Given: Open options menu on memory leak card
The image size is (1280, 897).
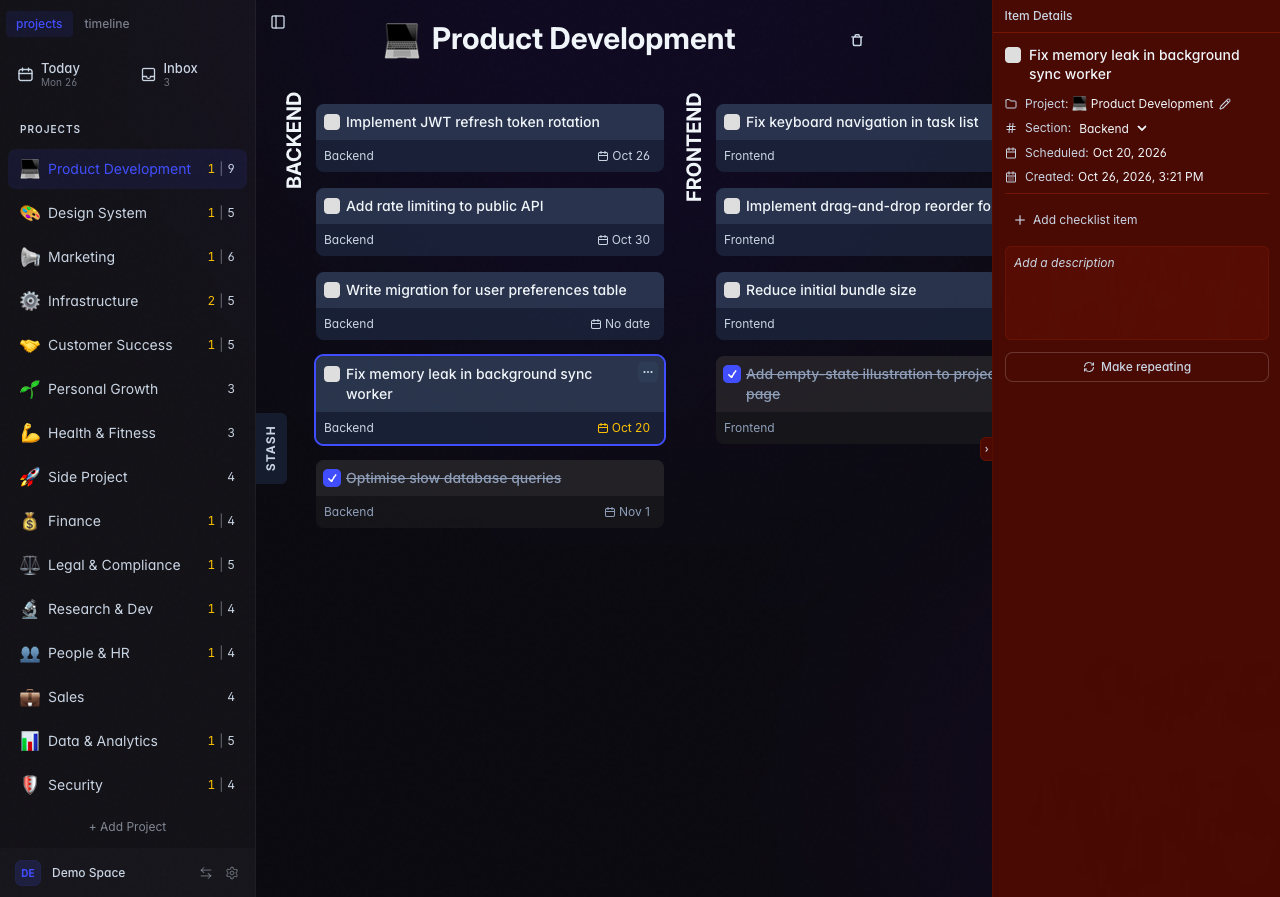Looking at the screenshot, I should coord(648,372).
